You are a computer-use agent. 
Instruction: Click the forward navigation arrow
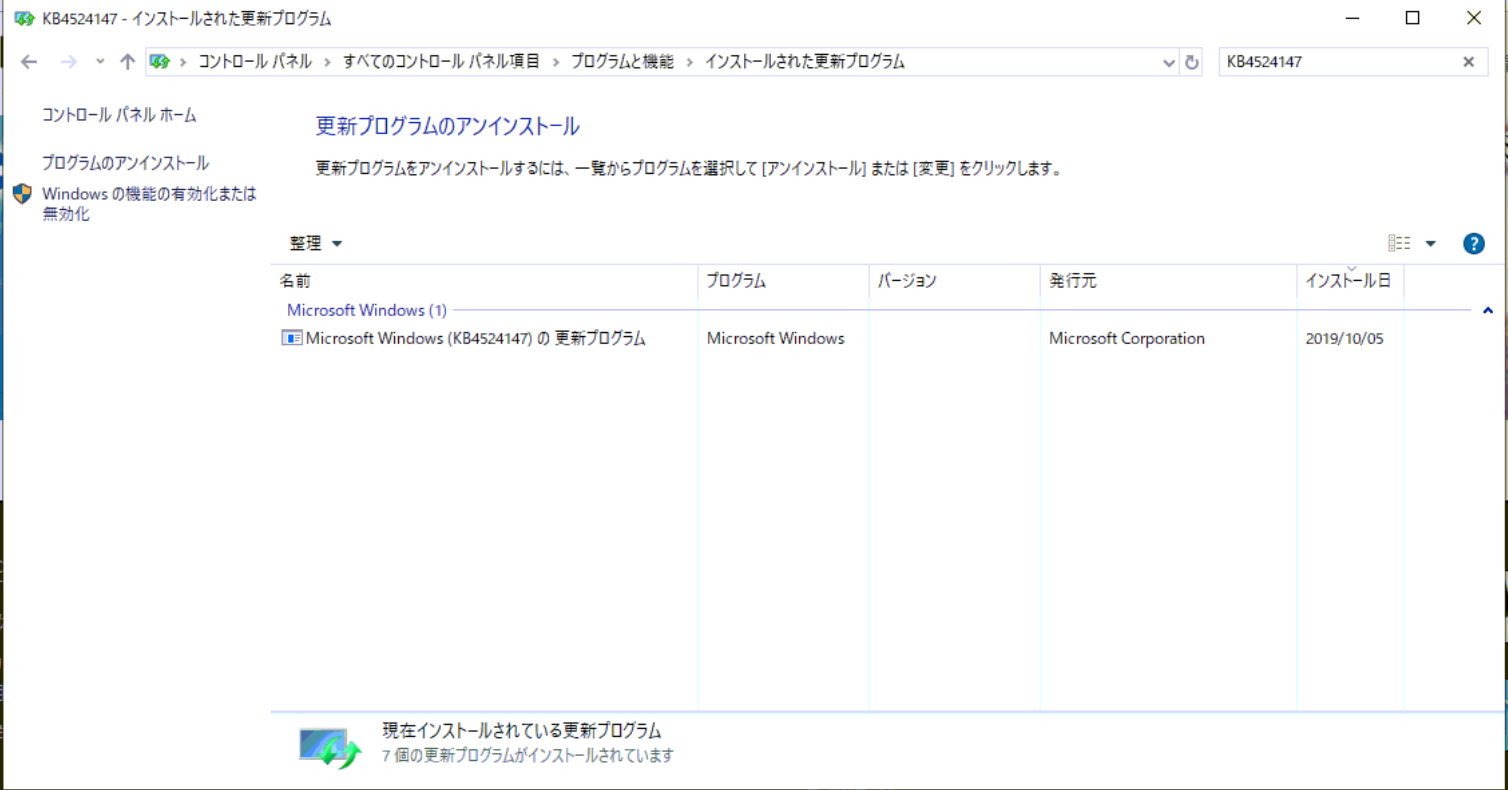tap(68, 62)
